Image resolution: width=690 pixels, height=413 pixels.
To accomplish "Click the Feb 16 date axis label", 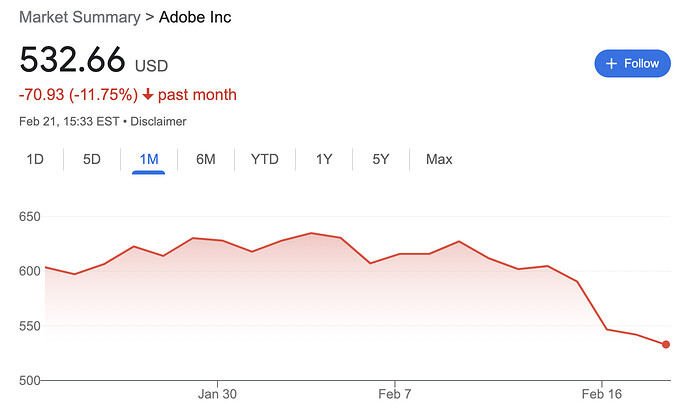I will 602,392.
